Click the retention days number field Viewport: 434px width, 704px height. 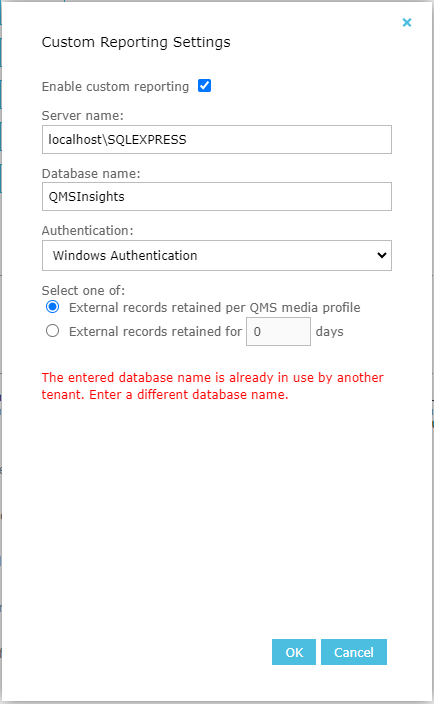(x=278, y=331)
